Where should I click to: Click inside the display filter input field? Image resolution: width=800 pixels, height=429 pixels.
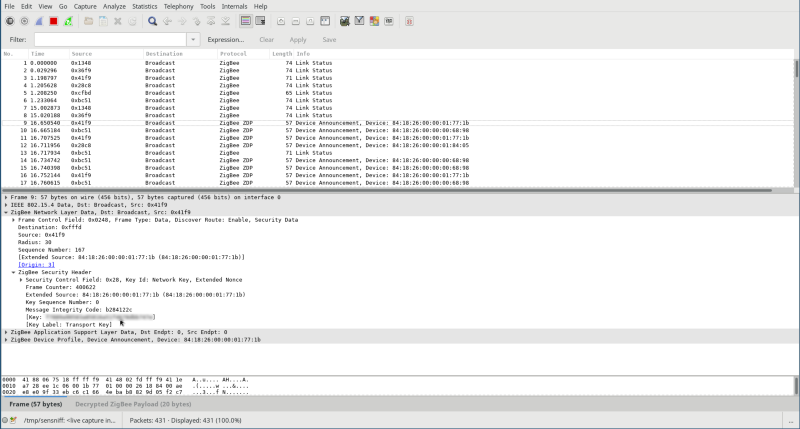110,40
